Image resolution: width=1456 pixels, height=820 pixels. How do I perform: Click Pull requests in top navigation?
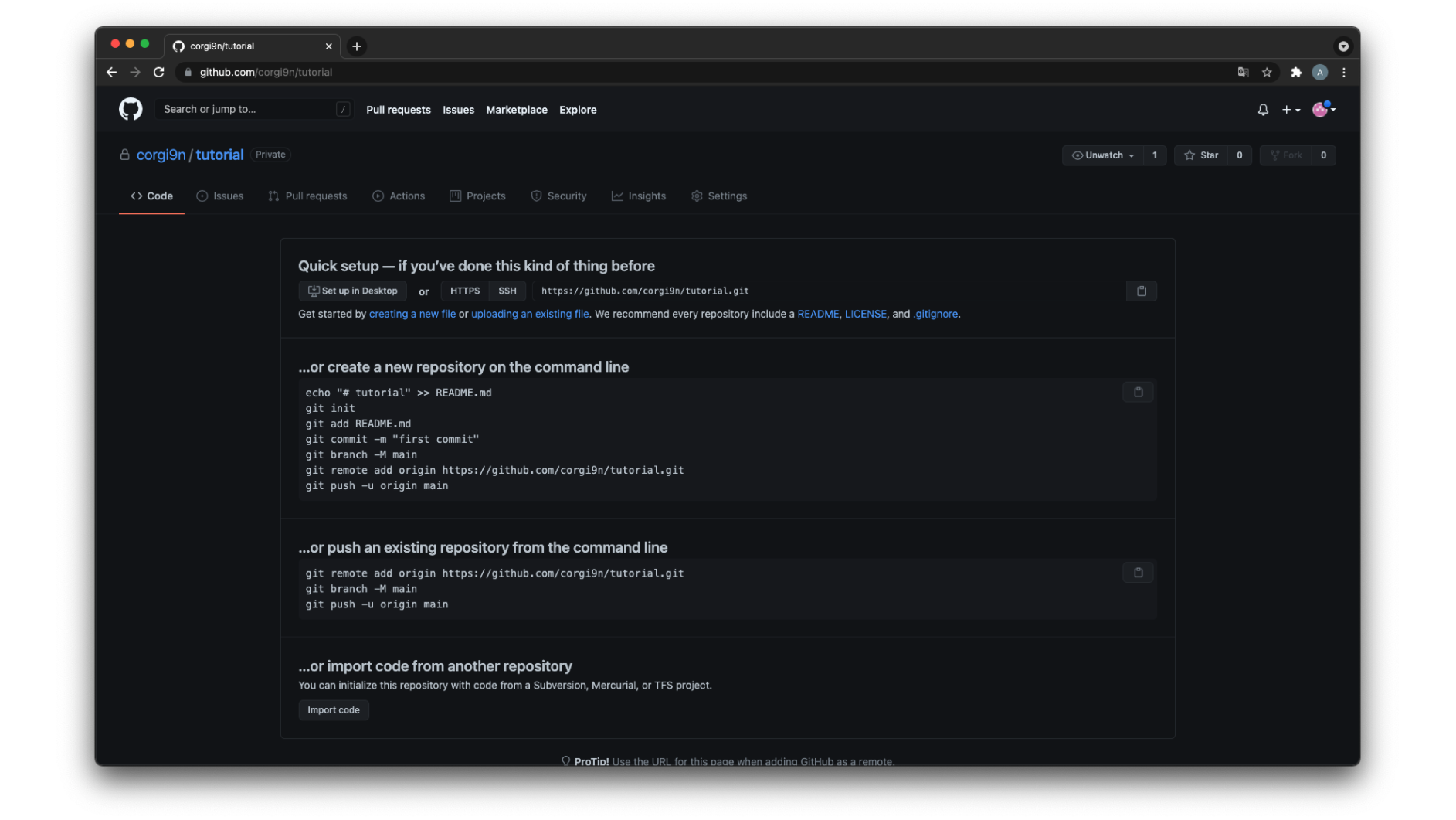click(x=399, y=110)
